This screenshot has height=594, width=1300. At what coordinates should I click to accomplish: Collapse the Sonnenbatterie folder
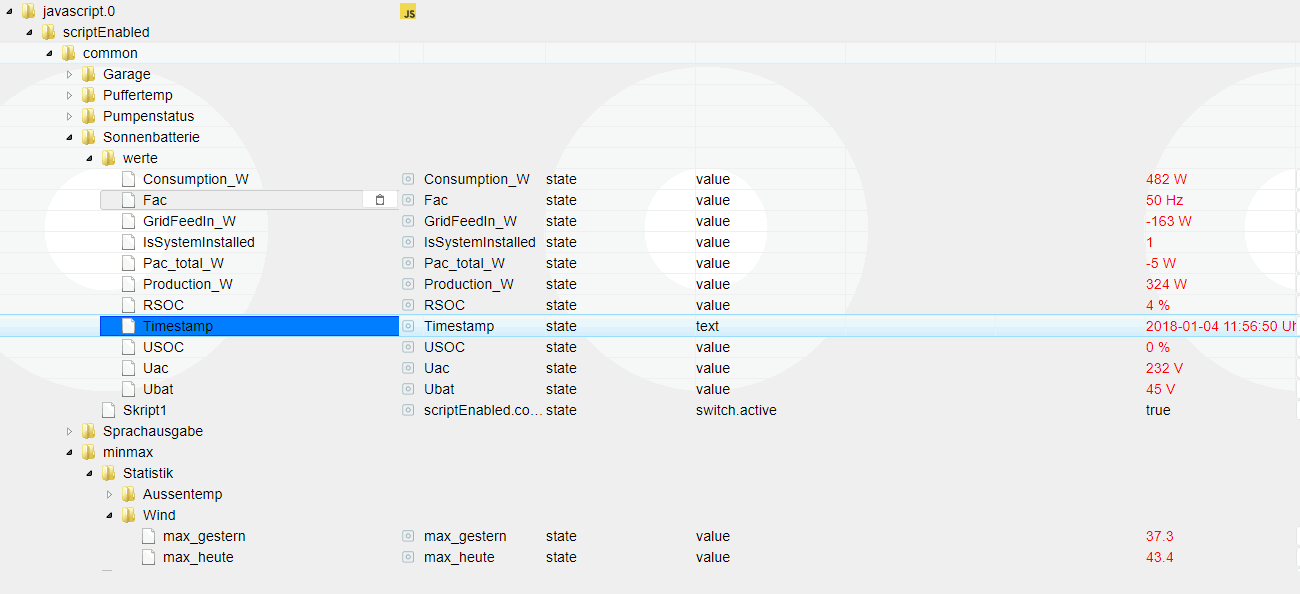click(x=70, y=138)
